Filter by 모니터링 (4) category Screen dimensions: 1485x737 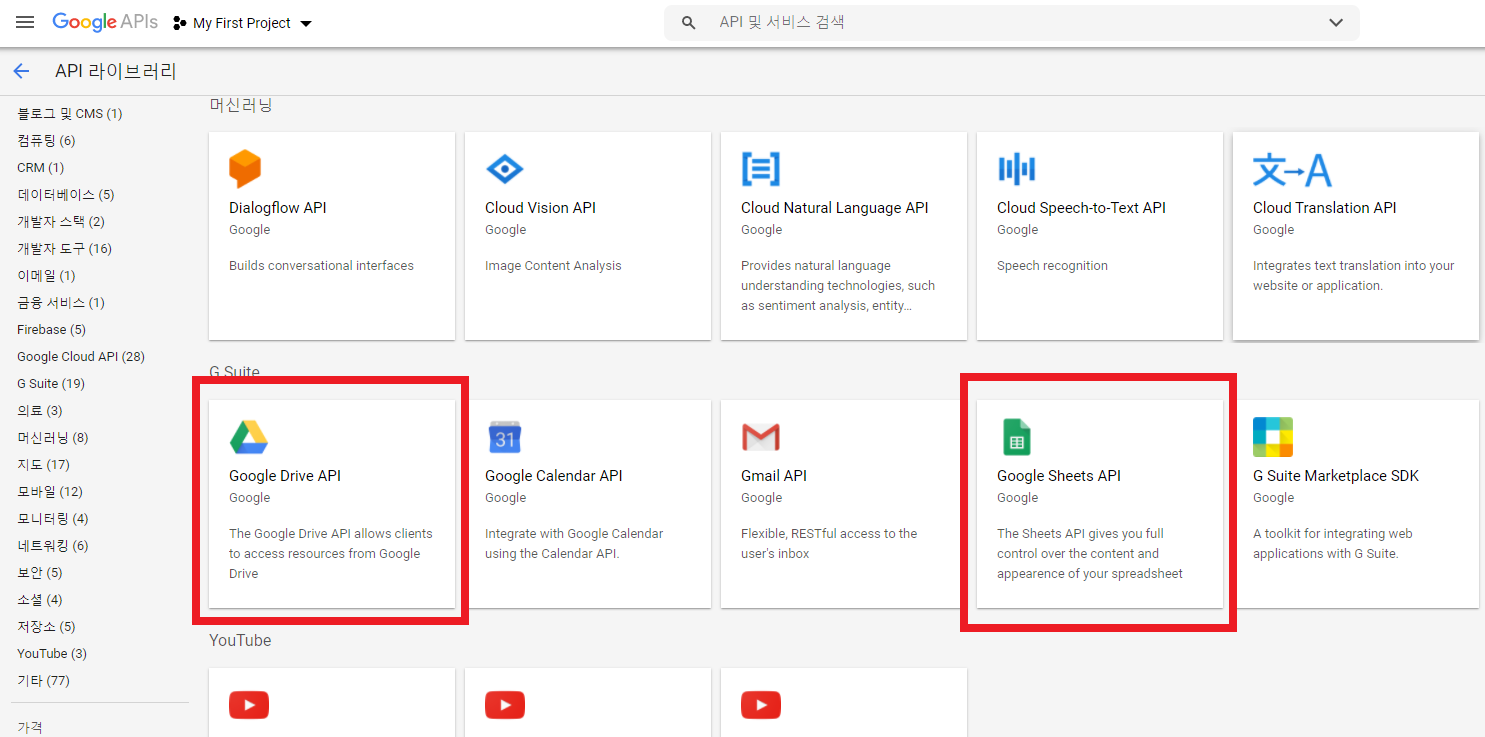pos(53,519)
